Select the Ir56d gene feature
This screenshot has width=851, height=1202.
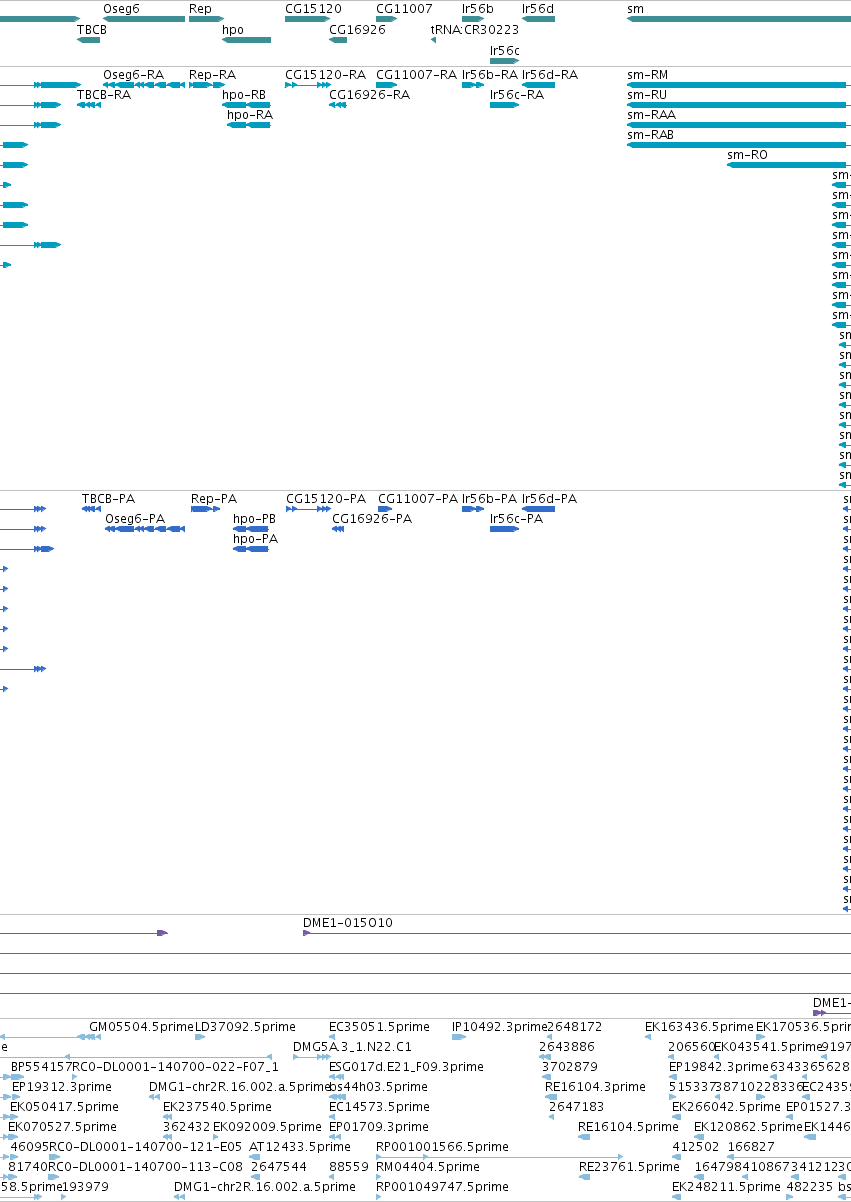pos(538,19)
